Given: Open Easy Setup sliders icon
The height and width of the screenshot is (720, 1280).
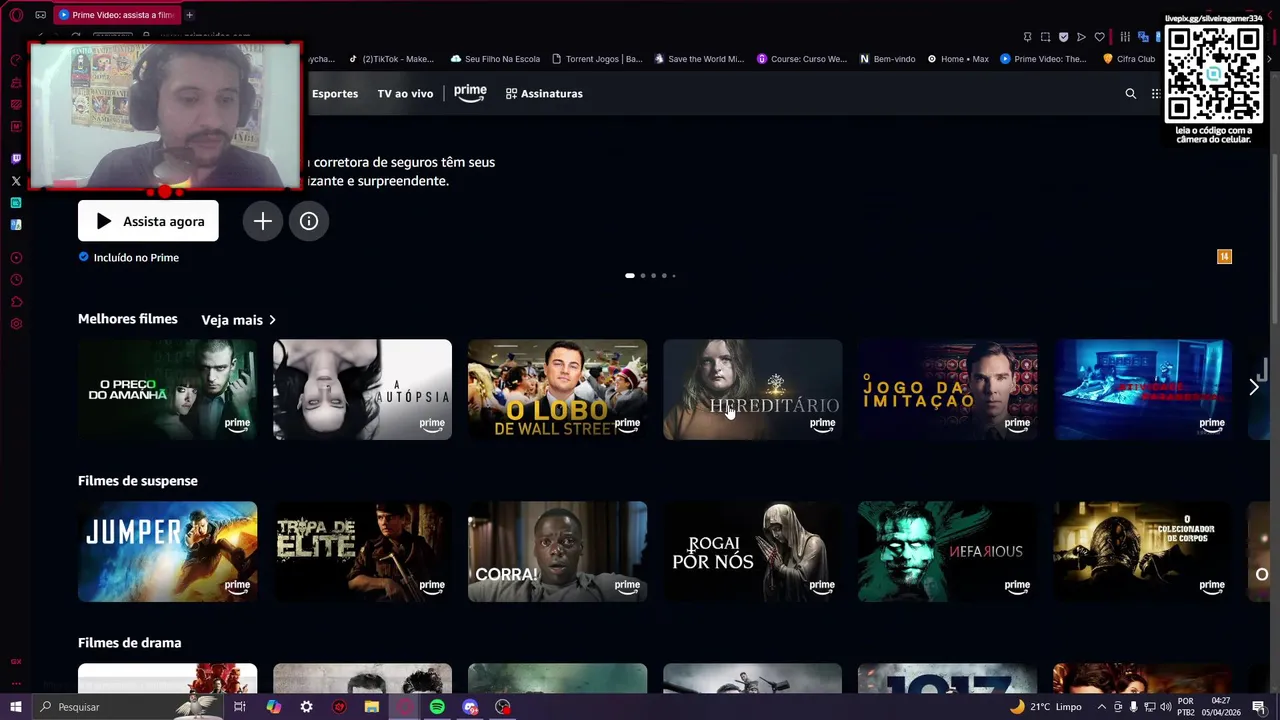Looking at the screenshot, I should [x=1125, y=37].
